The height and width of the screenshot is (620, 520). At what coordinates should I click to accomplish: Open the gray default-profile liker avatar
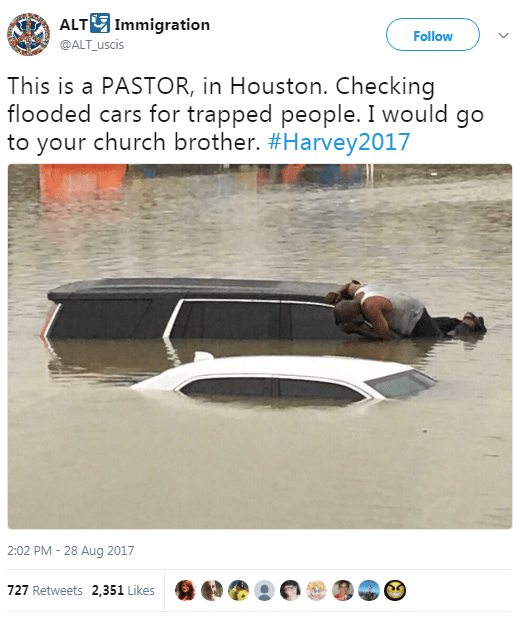point(264,590)
